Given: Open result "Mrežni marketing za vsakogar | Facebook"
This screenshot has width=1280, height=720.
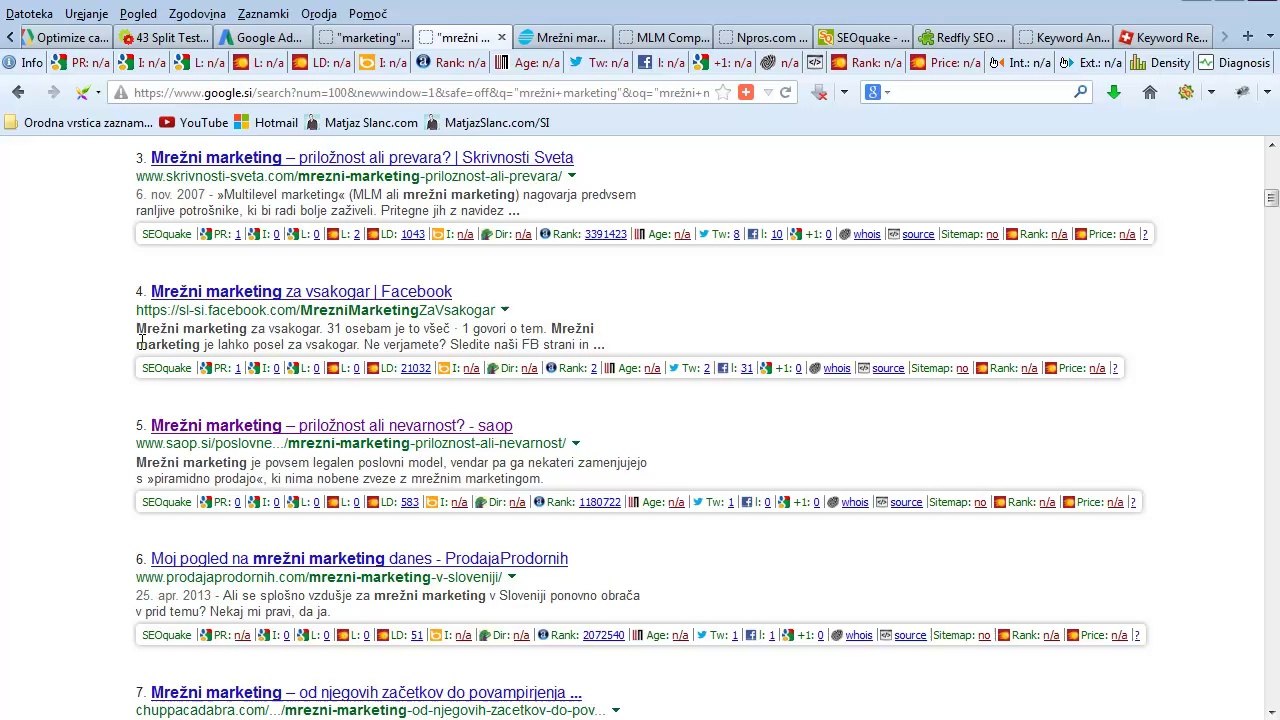Looking at the screenshot, I should 301,291.
